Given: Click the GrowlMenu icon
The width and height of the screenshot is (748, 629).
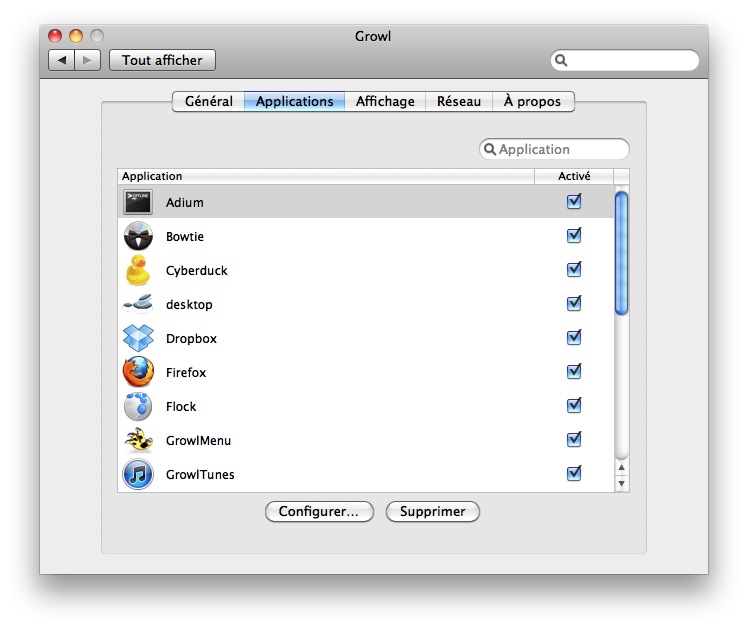Looking at the screenshot, I should [x=138, y=440].
